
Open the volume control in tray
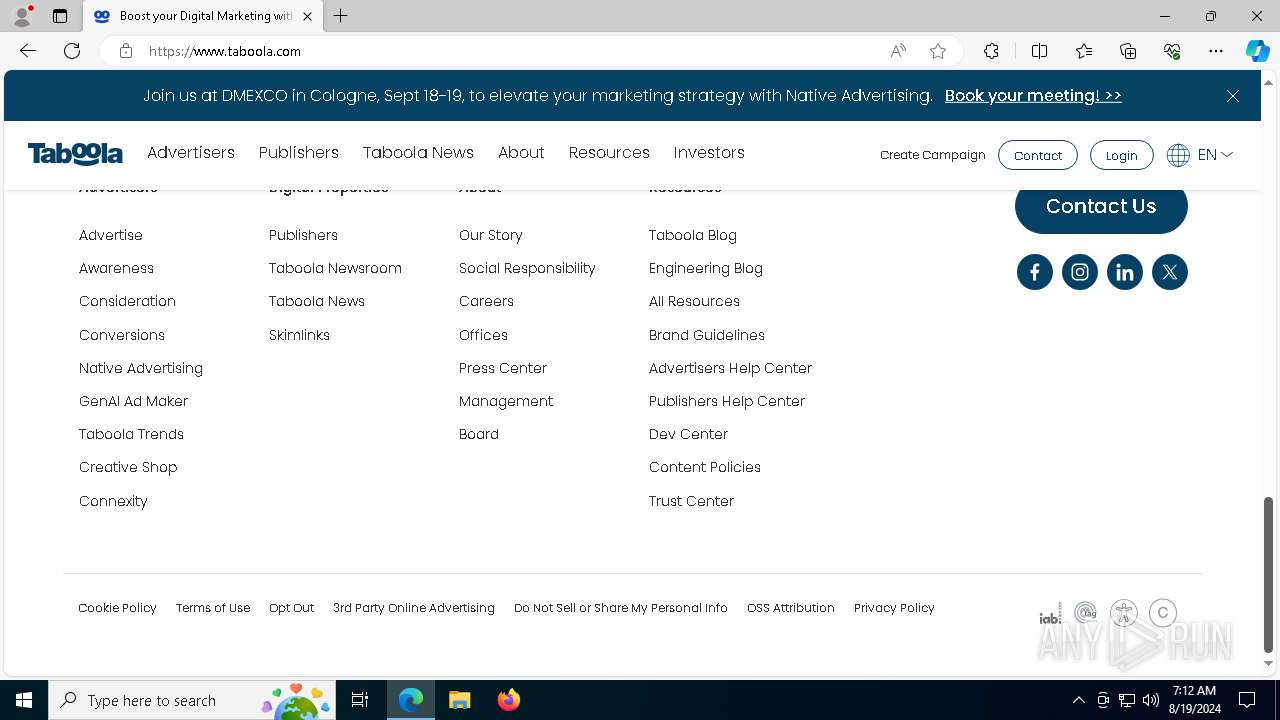[x=1150, y=700]
